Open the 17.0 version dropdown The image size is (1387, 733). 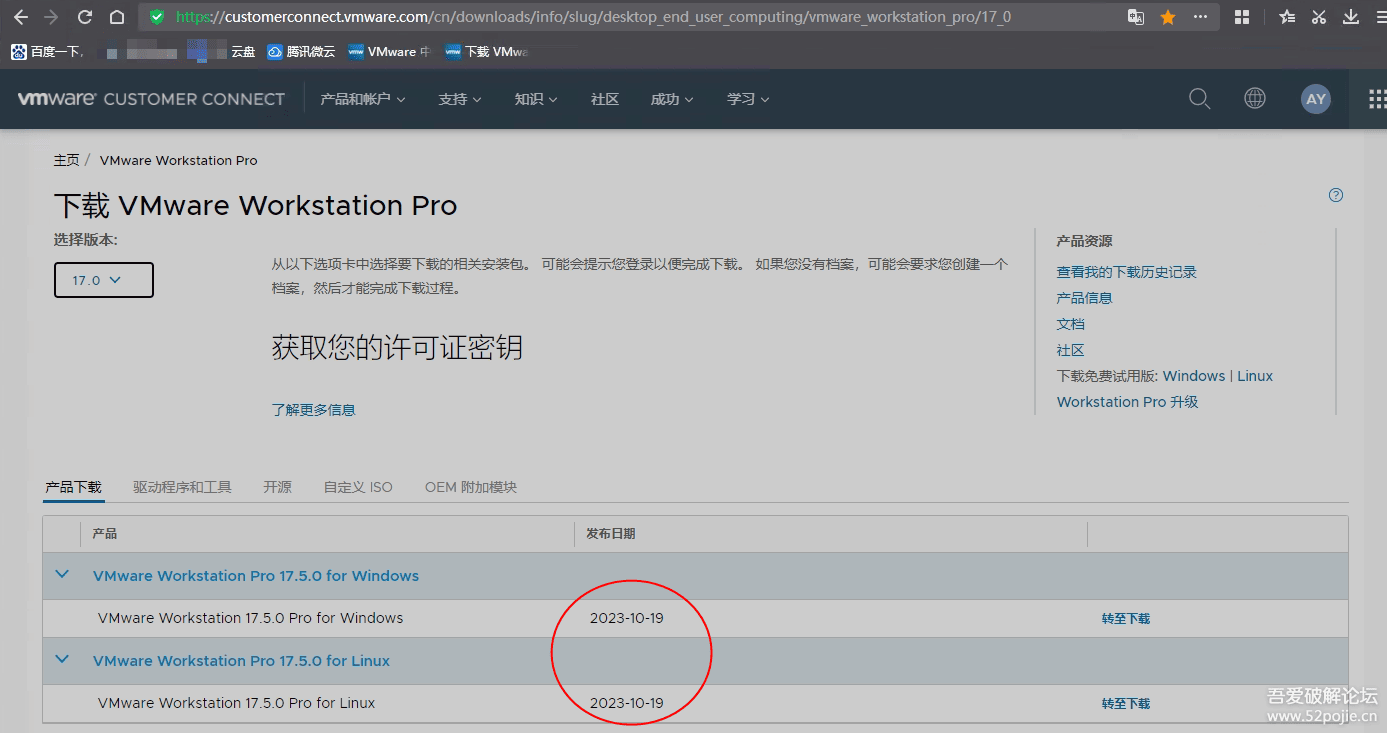104,280
